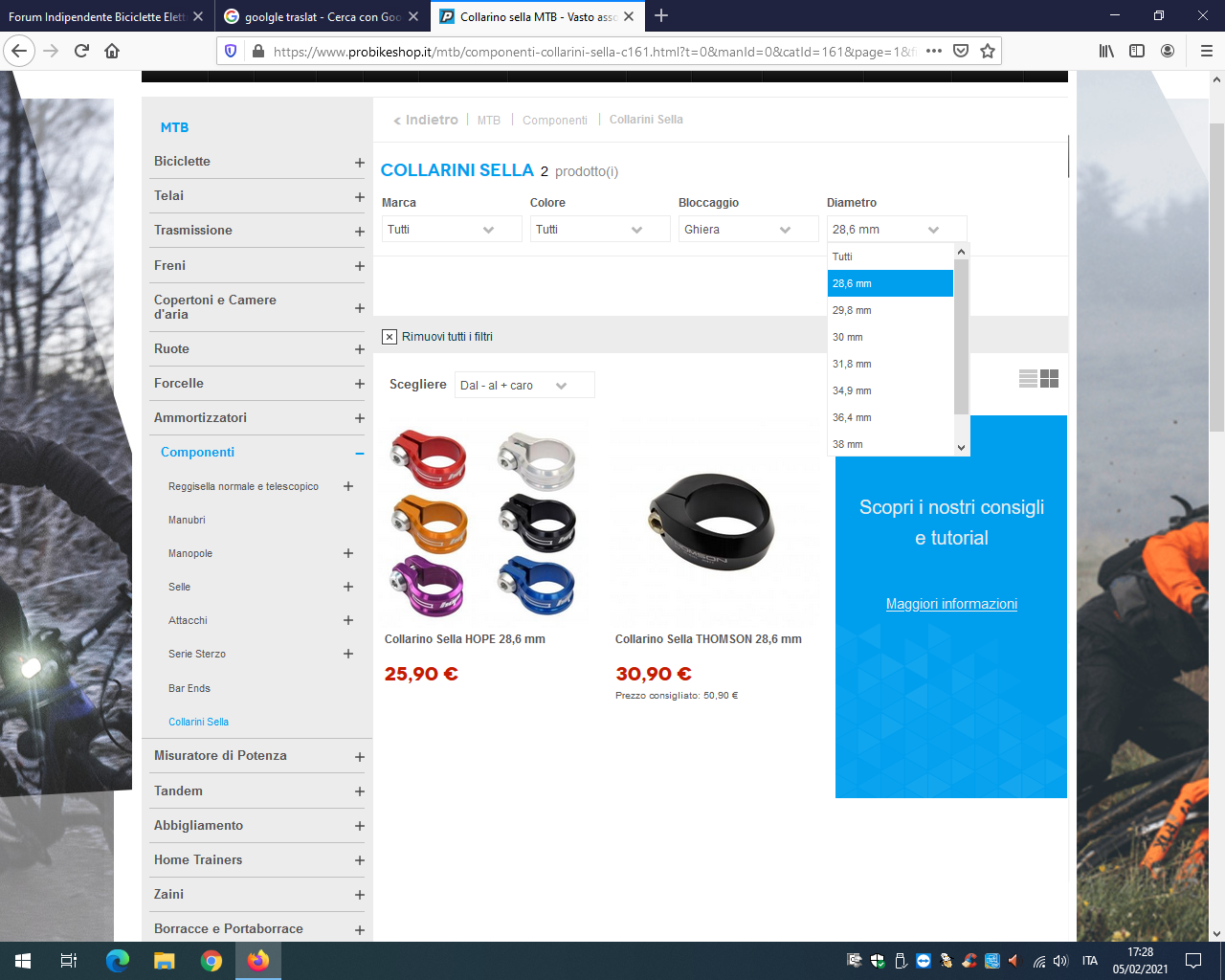Open the taskbar clock showing 17:28

pyautogui.click(x=1140, y=961)
